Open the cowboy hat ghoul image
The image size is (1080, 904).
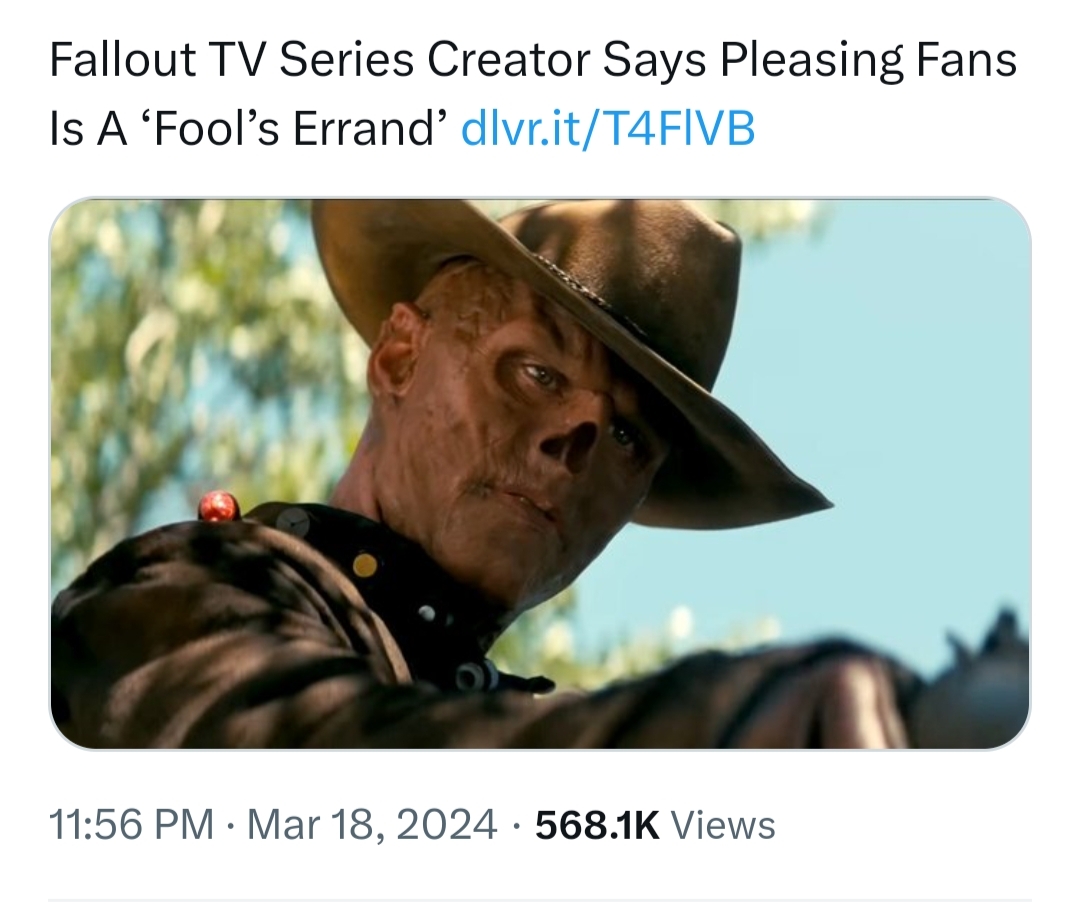pos(540,473)
